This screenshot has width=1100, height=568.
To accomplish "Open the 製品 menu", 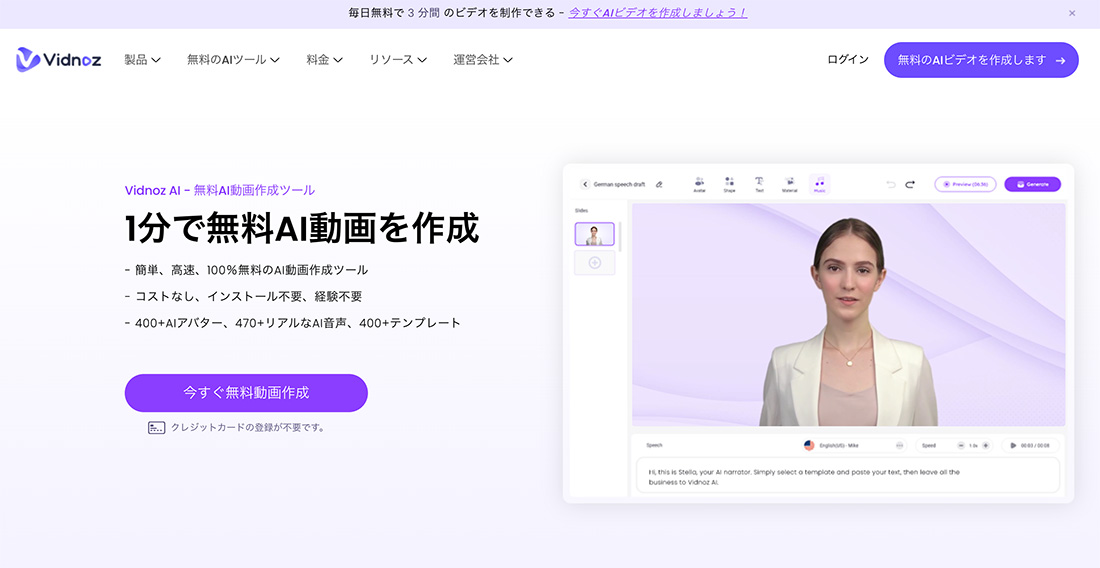I will pyautogui.click(x=142, y=60).
